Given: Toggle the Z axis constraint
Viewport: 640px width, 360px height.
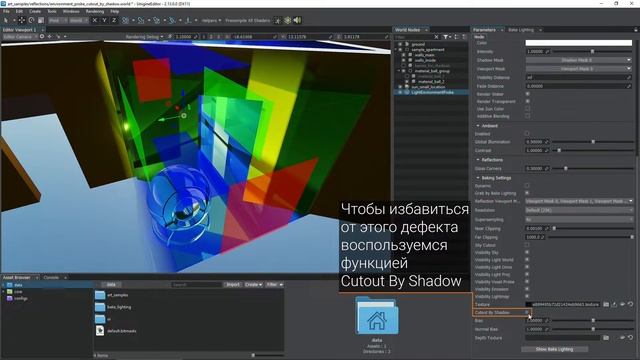Looking at the screenshot, I should coord(114,20).
